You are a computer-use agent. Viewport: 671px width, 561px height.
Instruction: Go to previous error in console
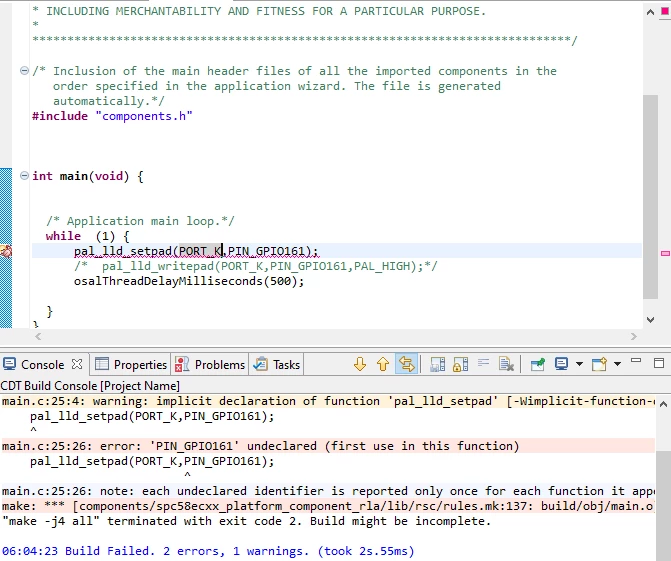pos(383,365)
